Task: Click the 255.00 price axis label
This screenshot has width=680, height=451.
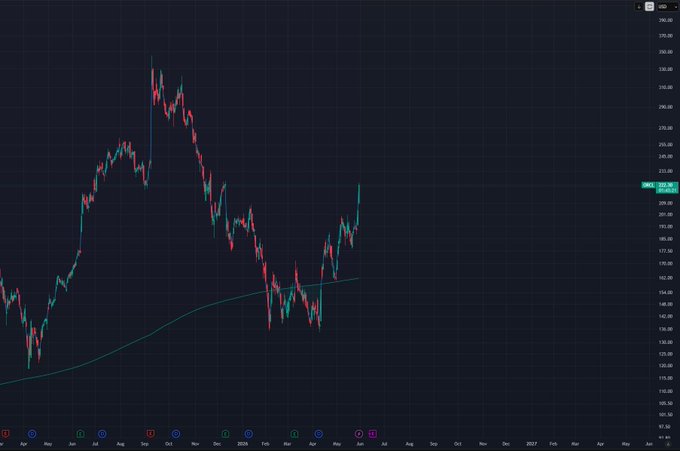Action: [666, 144]
